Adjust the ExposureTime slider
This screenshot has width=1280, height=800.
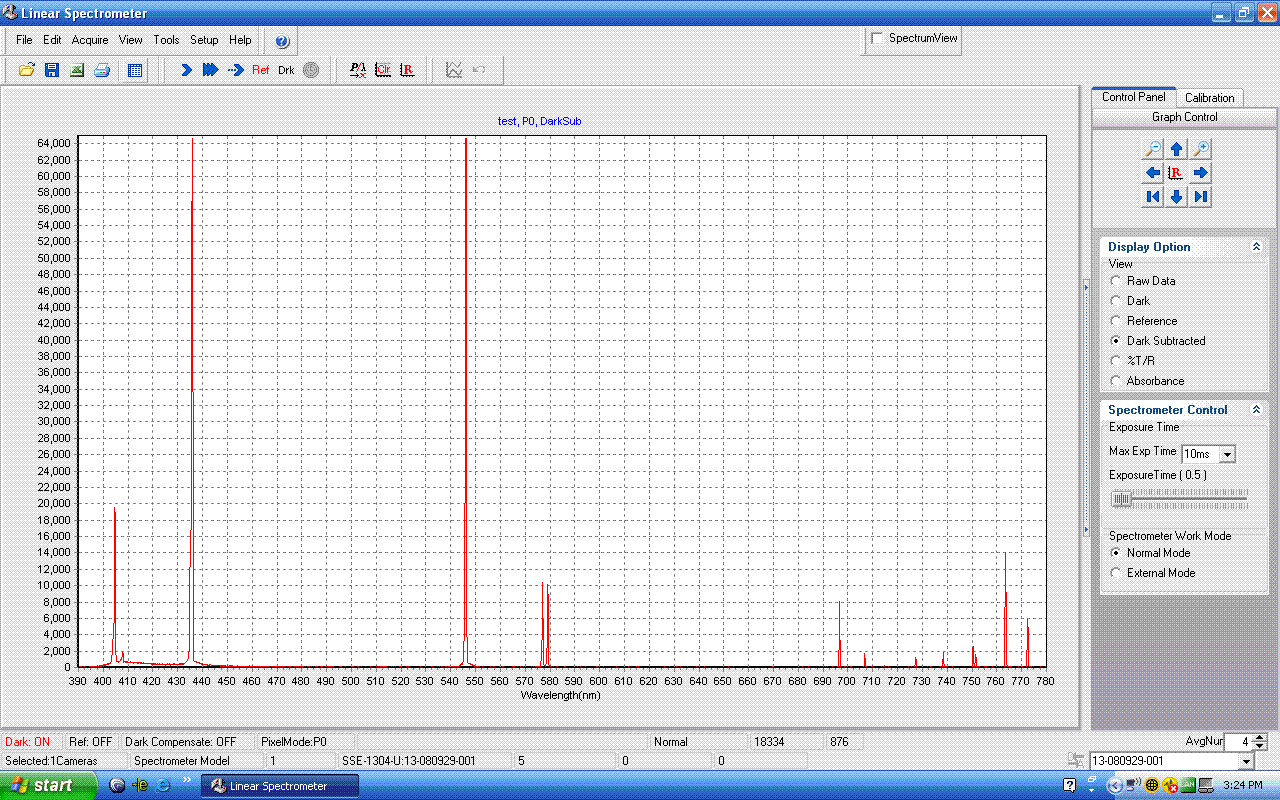tap(1122, 498)
